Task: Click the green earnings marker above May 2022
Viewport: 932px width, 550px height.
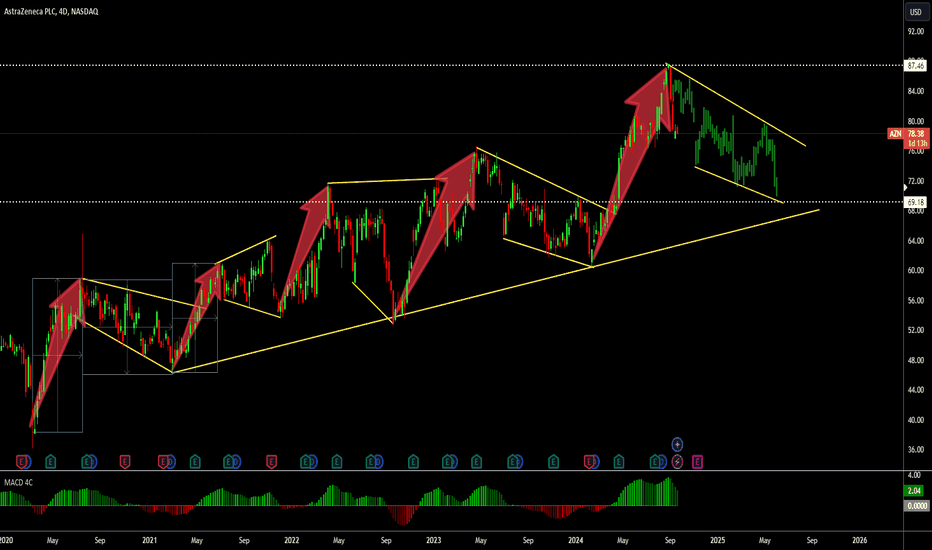Action: pyautogui.click(x=336, y=461)
